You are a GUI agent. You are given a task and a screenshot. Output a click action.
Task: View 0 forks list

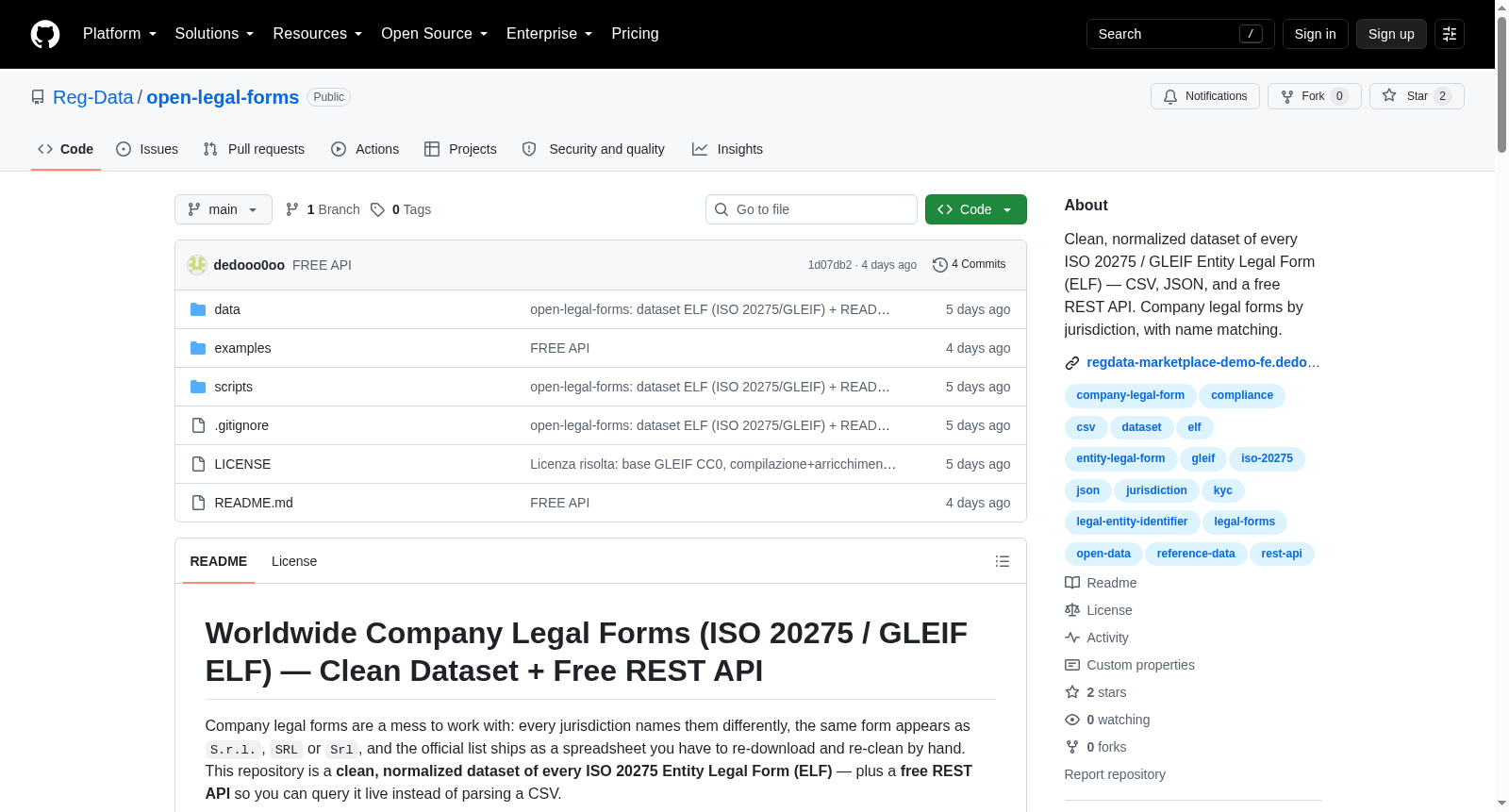[x=1096, y=747]
